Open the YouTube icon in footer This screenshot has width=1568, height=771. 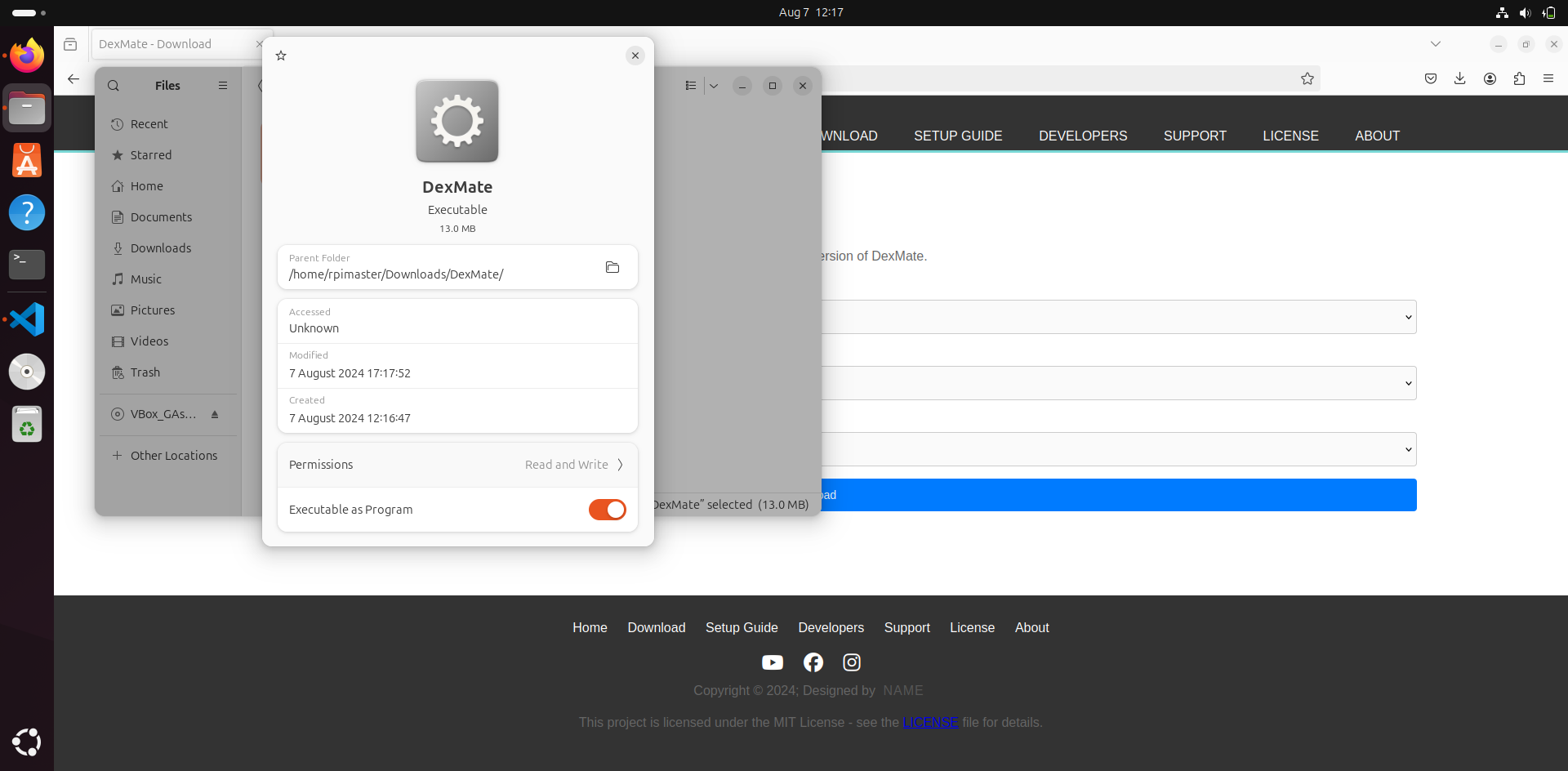[x=773, y=662]
